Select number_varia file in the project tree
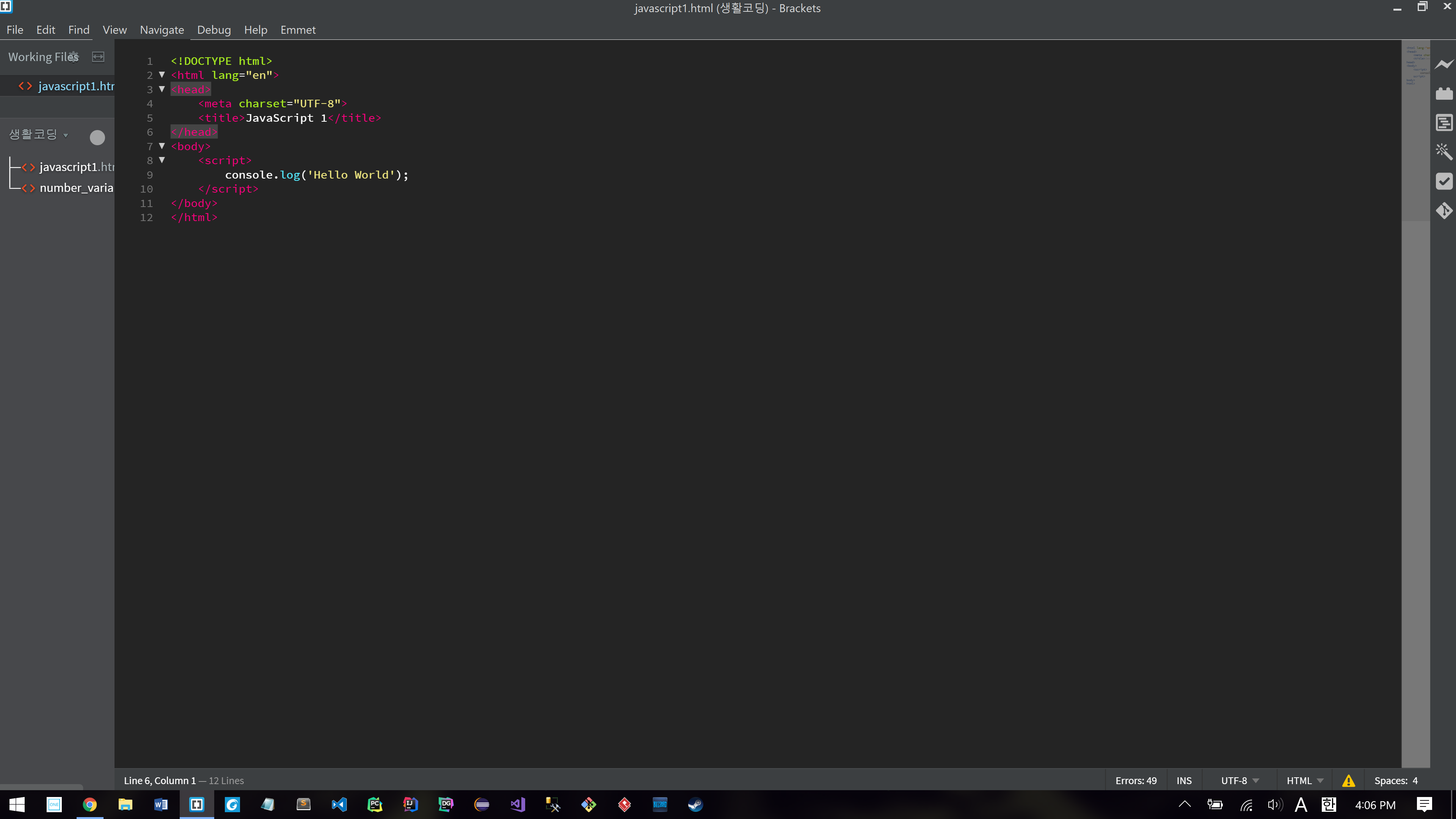Viewport: 1456px width, 819px height. click(x=78, y=187)
